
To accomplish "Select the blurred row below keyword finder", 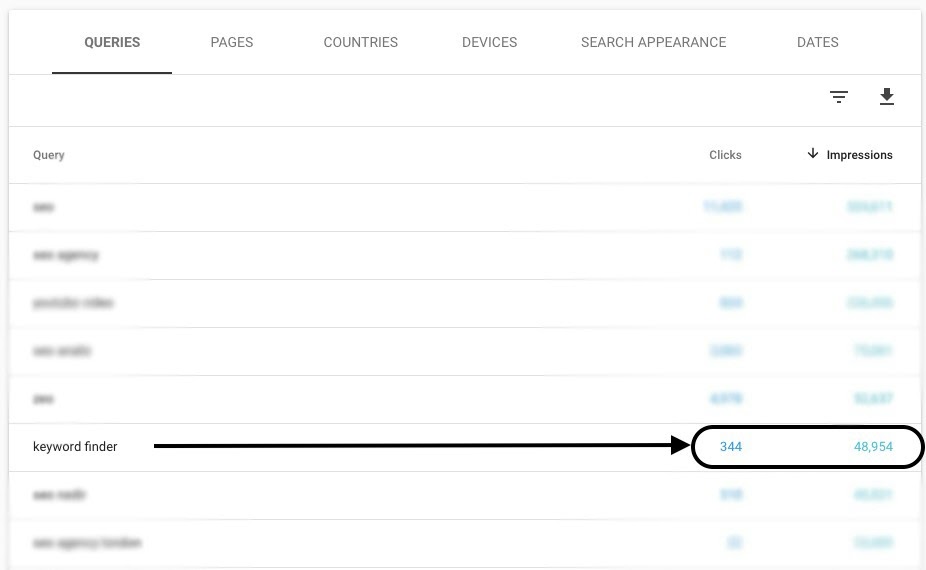I will (x=465, y=495).
